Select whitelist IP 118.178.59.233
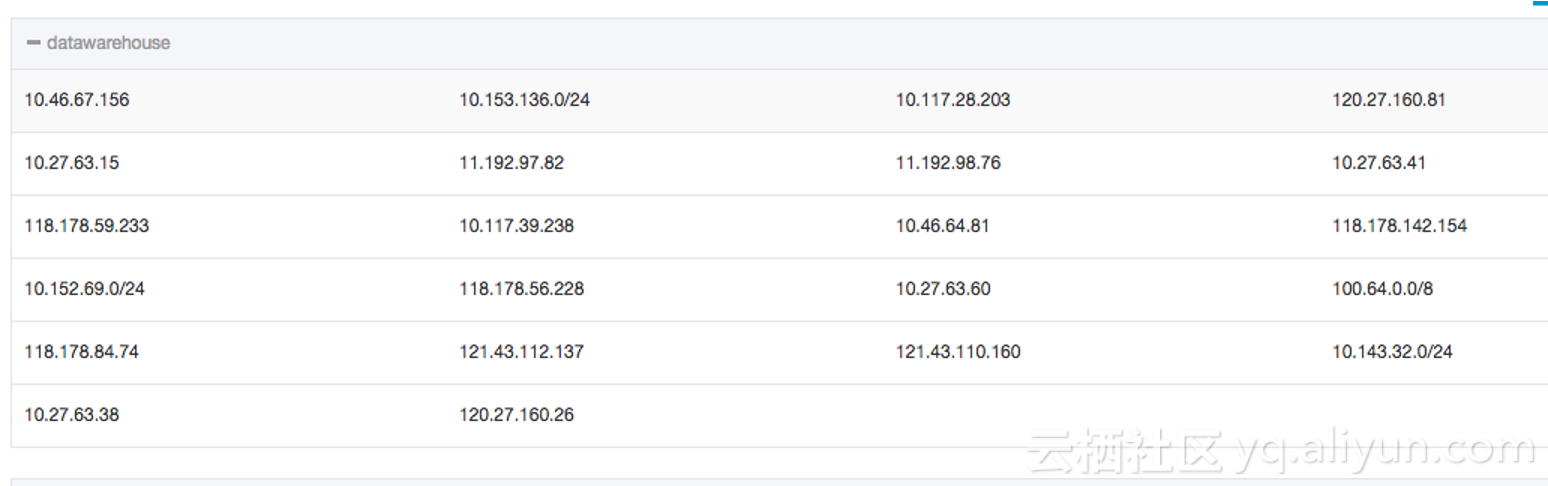 click(x=86, y=226)
